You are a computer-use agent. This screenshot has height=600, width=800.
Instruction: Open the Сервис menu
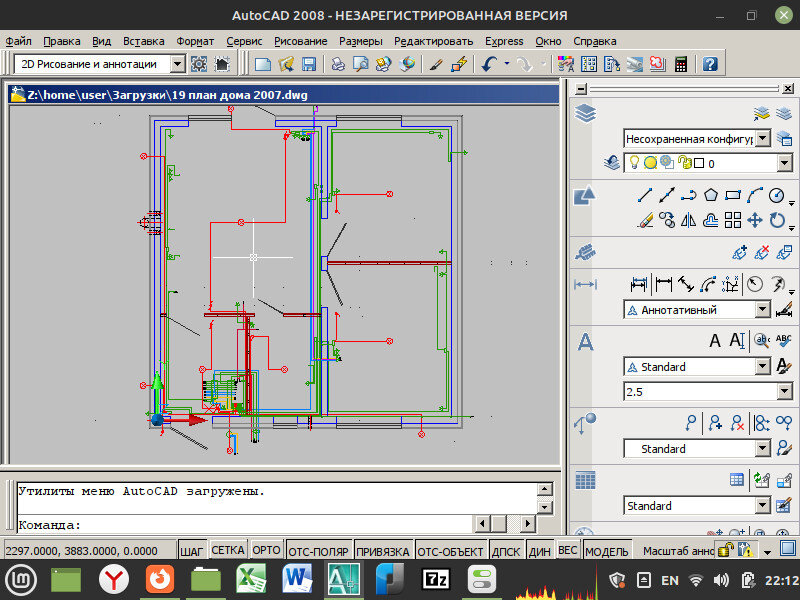[x=244, y=41]
